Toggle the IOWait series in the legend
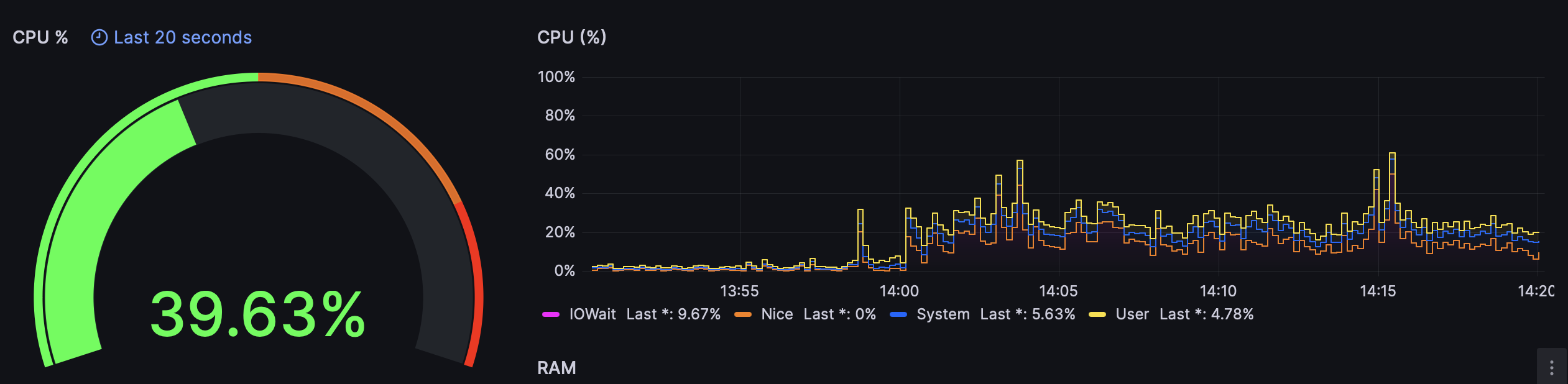Image resolution: width=1568 pixels, height=384 pixels. 593,314
